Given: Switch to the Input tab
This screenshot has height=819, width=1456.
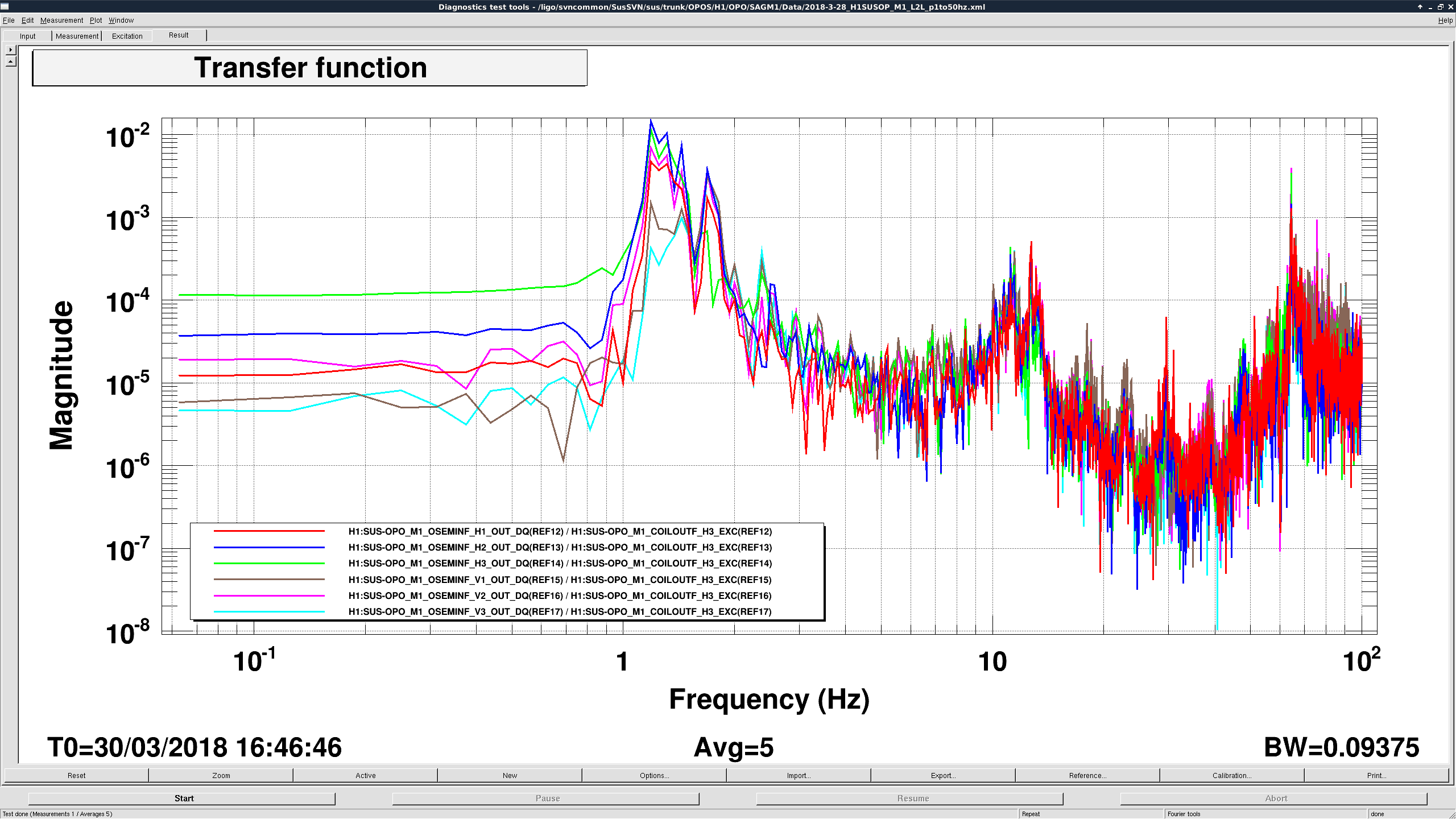Looking at the screenshot, I should click(x=27, y=36).
